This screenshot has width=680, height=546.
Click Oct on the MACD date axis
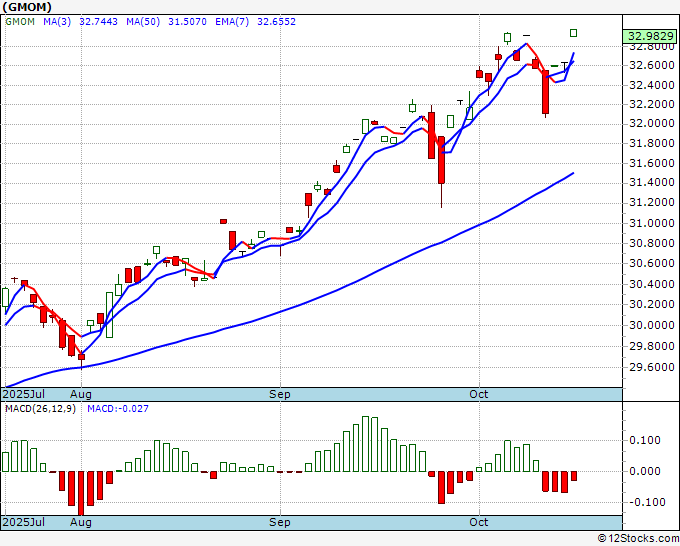479,522
